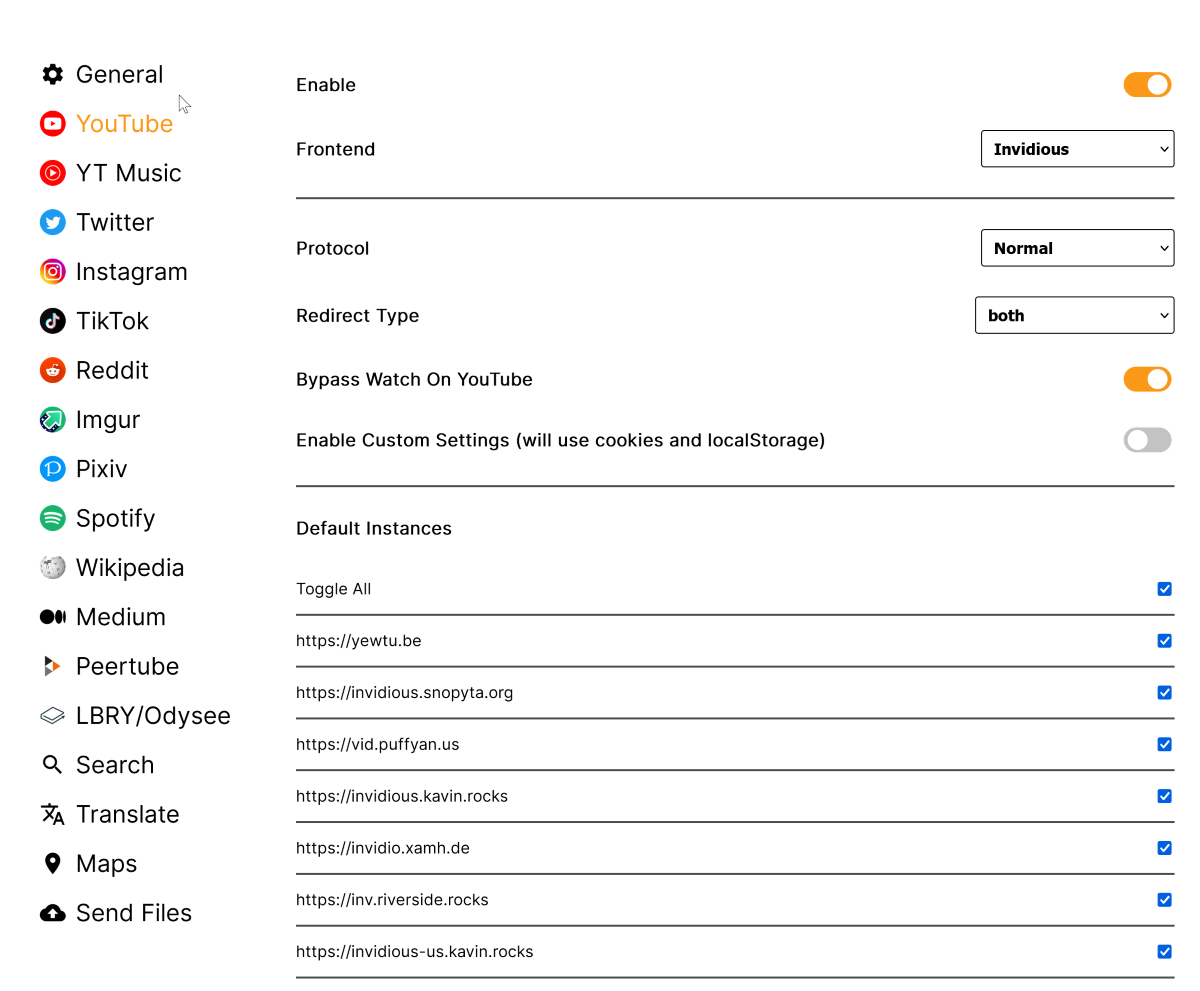Select the Instagram camera icon
The height and width of the screenshot is (991, 1200).
(x=52, y=271)
